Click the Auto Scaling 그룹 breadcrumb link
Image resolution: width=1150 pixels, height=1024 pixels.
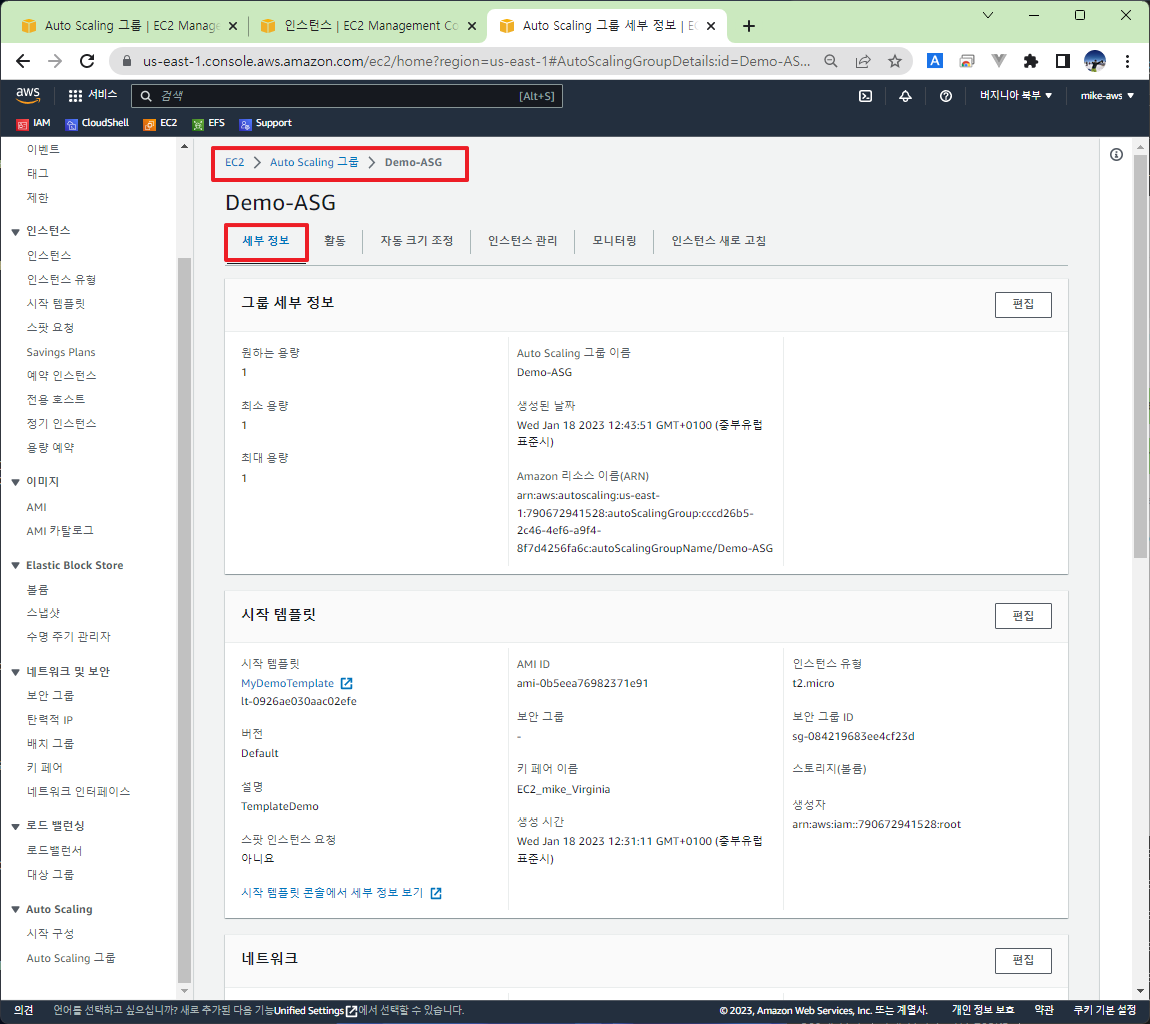click(314, 162)
